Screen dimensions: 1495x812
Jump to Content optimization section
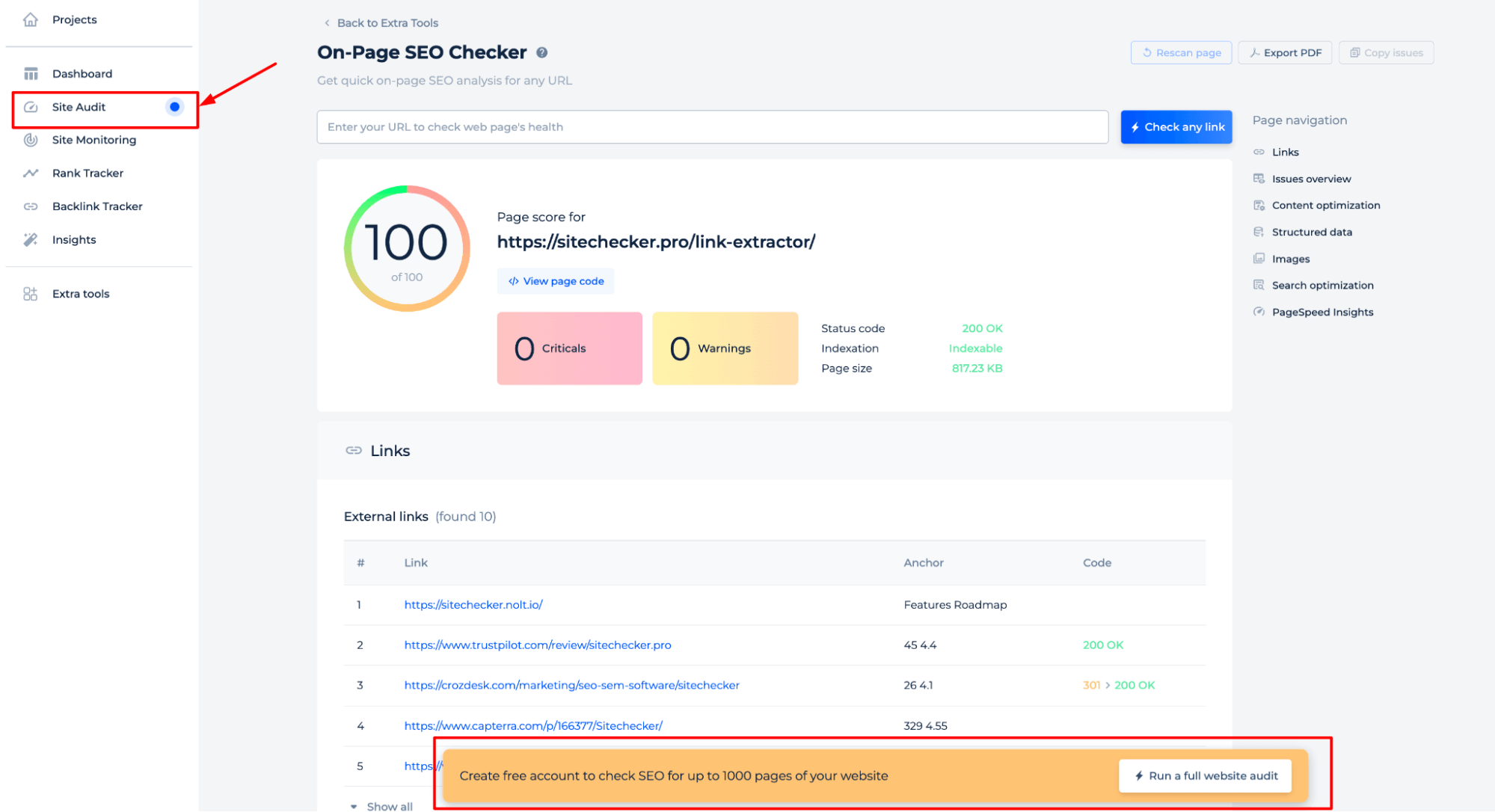1326,205
